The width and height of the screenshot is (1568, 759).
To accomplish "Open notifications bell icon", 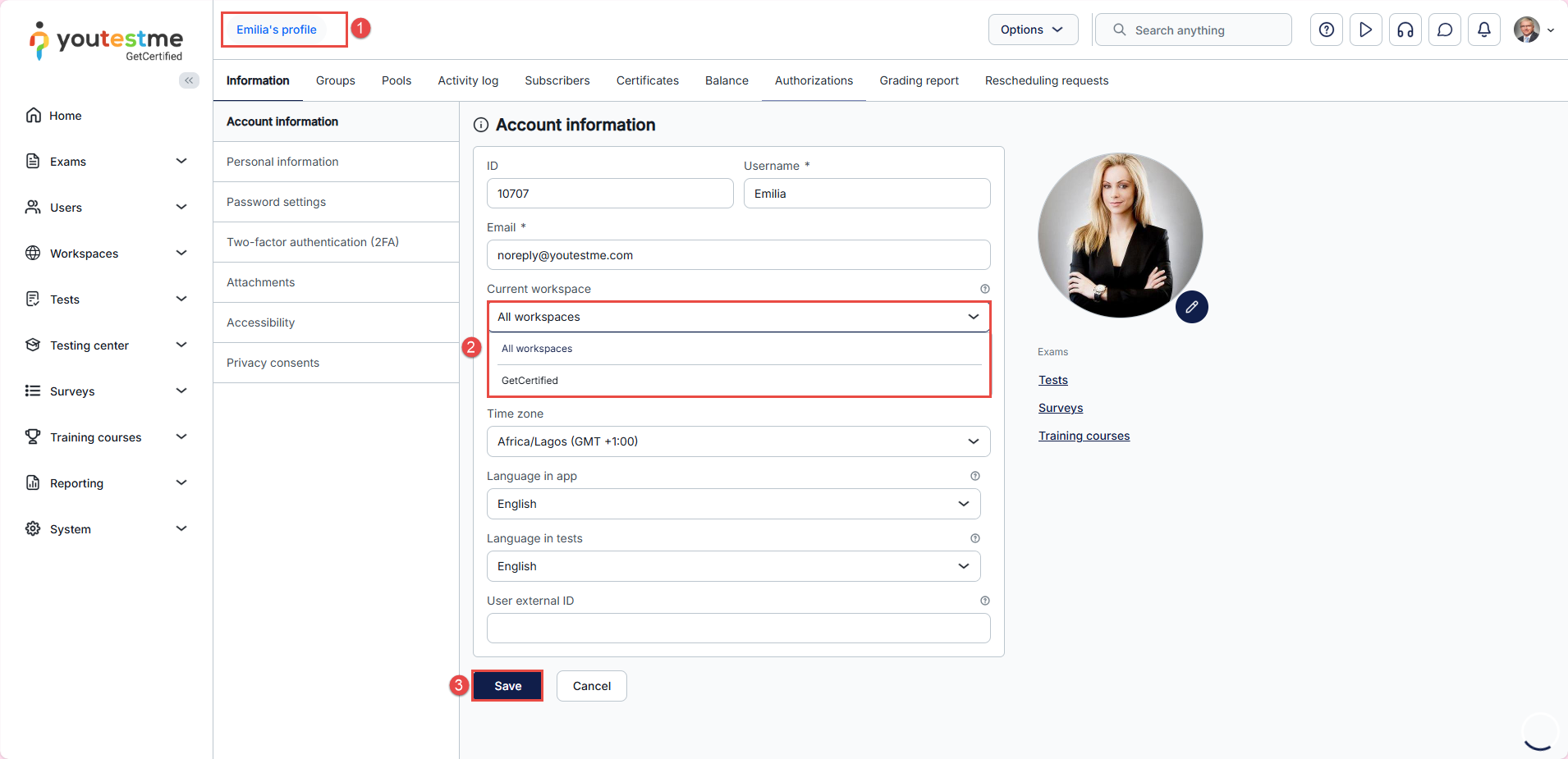I will coord(1483,30).
